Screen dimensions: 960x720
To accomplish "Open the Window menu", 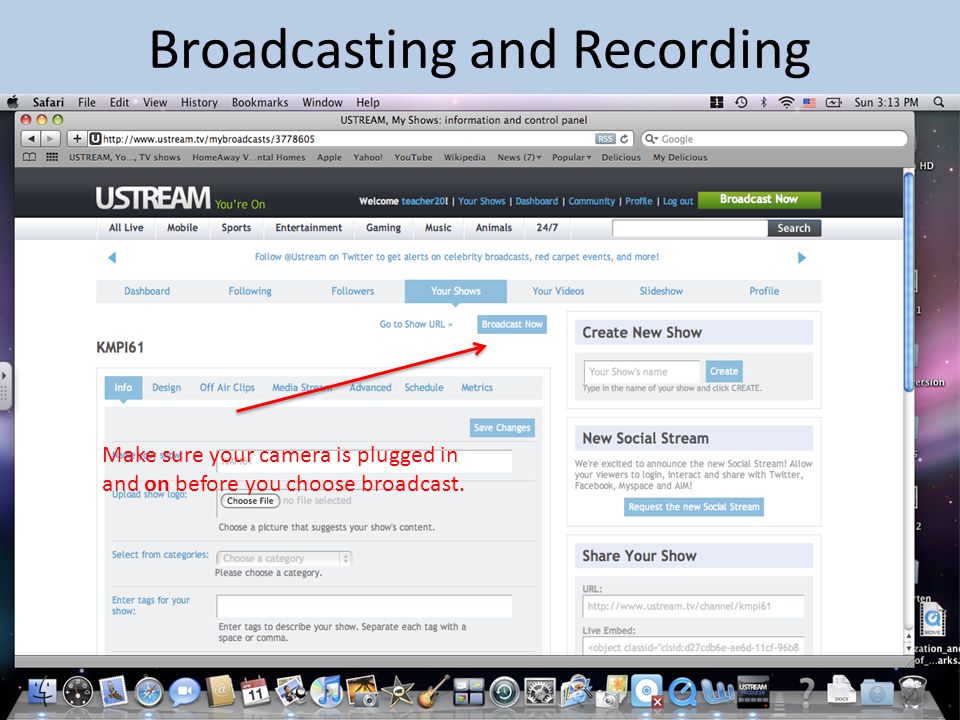I will [322, 102].
